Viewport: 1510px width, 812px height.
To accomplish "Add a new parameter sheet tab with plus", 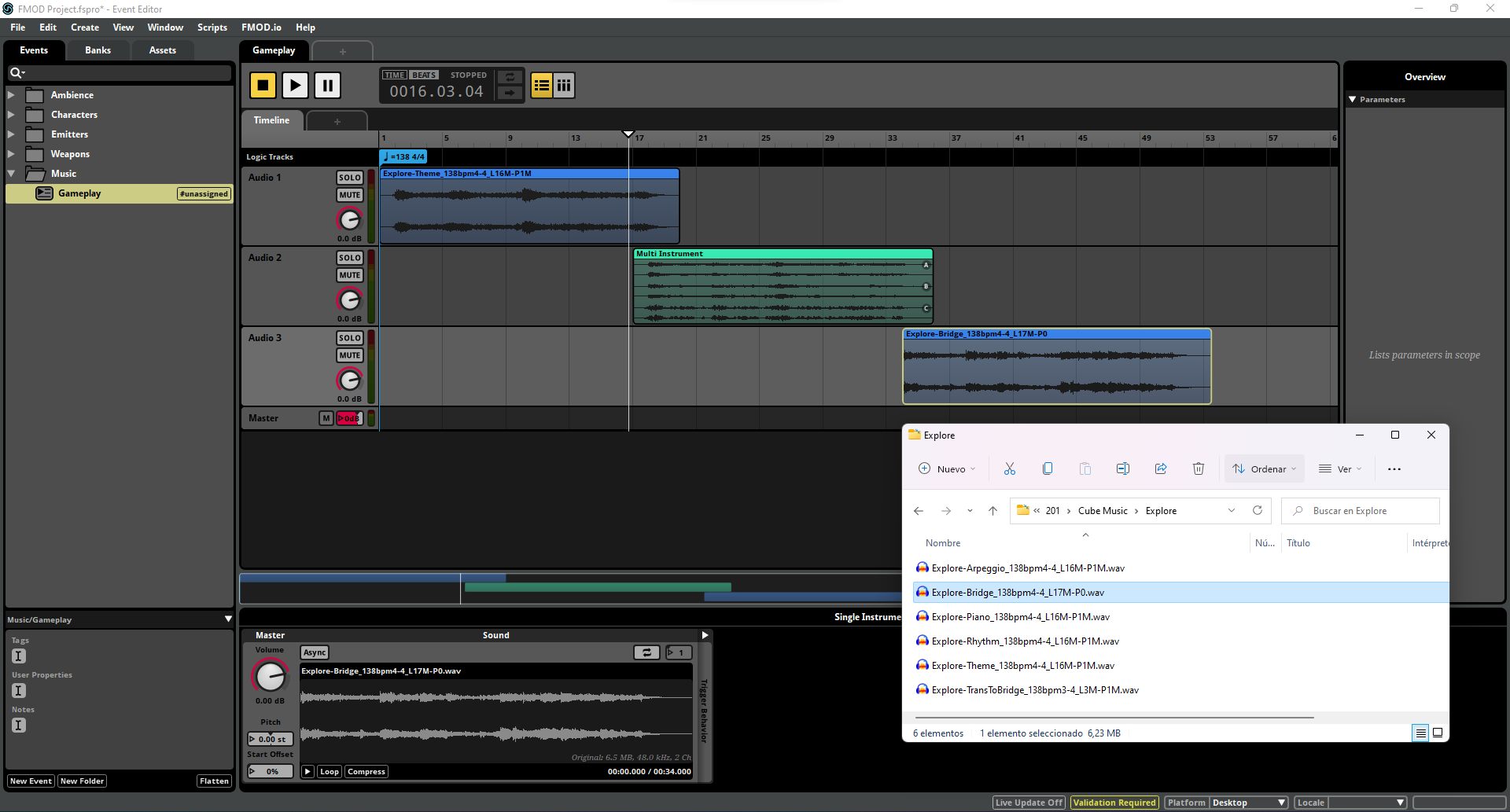I will point(337,121).
